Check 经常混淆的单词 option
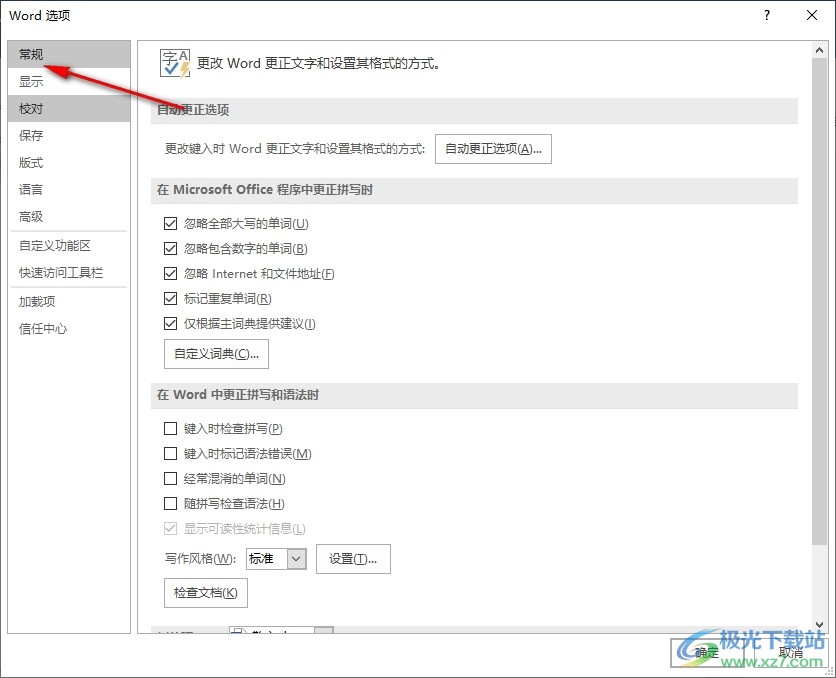 (x=171, y=479)
